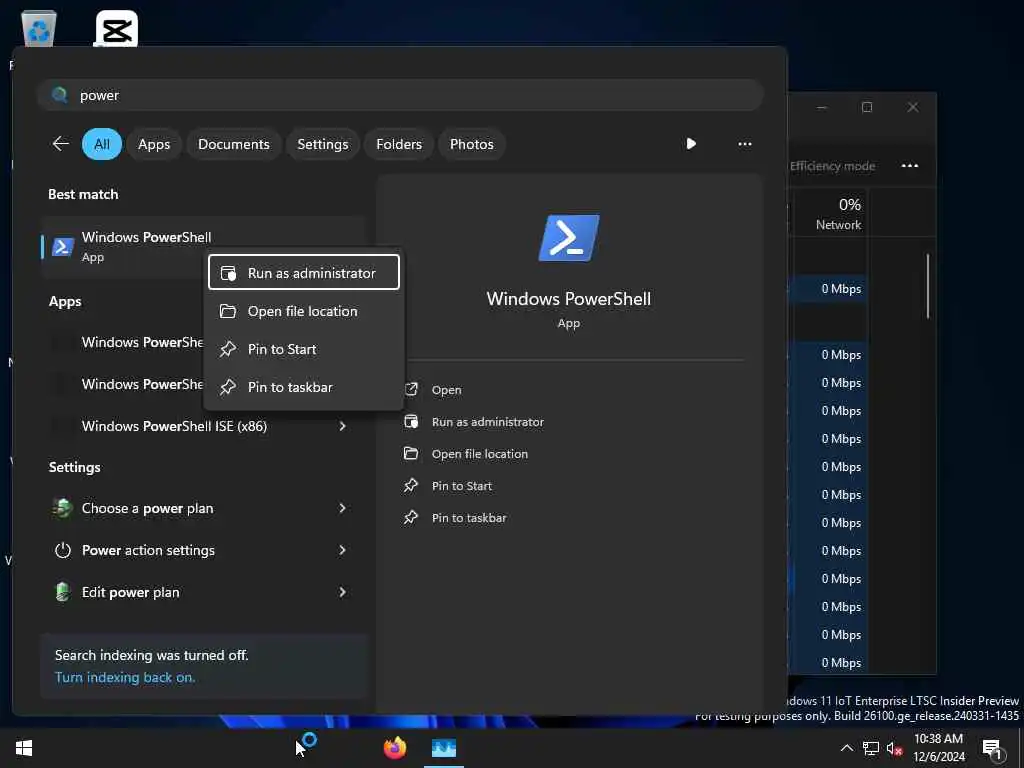The height and width of the screenshot is (768, 1024).
Task: Click PowerShell icon in best match
Action: point(63,247)
